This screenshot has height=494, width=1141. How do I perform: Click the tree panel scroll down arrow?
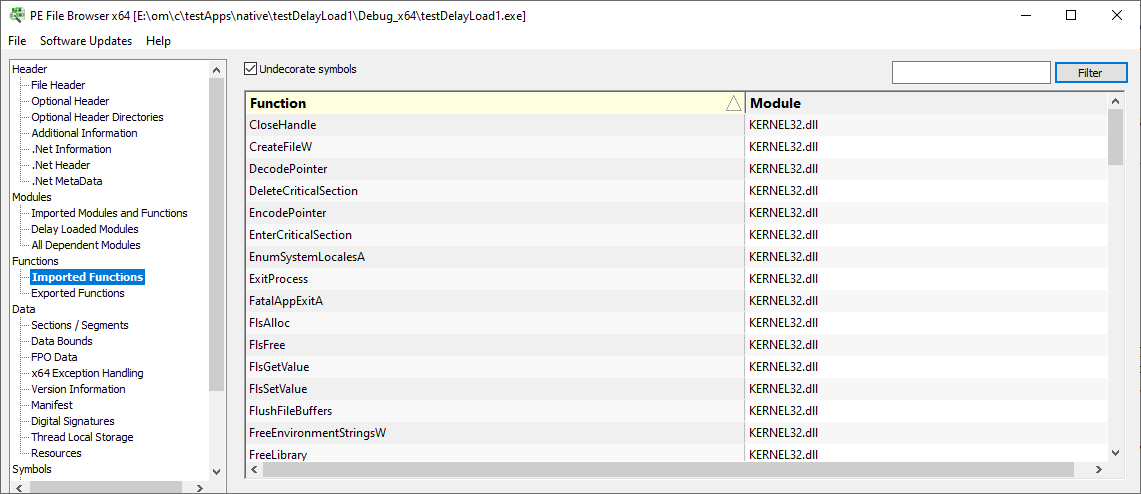pos(216,471)
